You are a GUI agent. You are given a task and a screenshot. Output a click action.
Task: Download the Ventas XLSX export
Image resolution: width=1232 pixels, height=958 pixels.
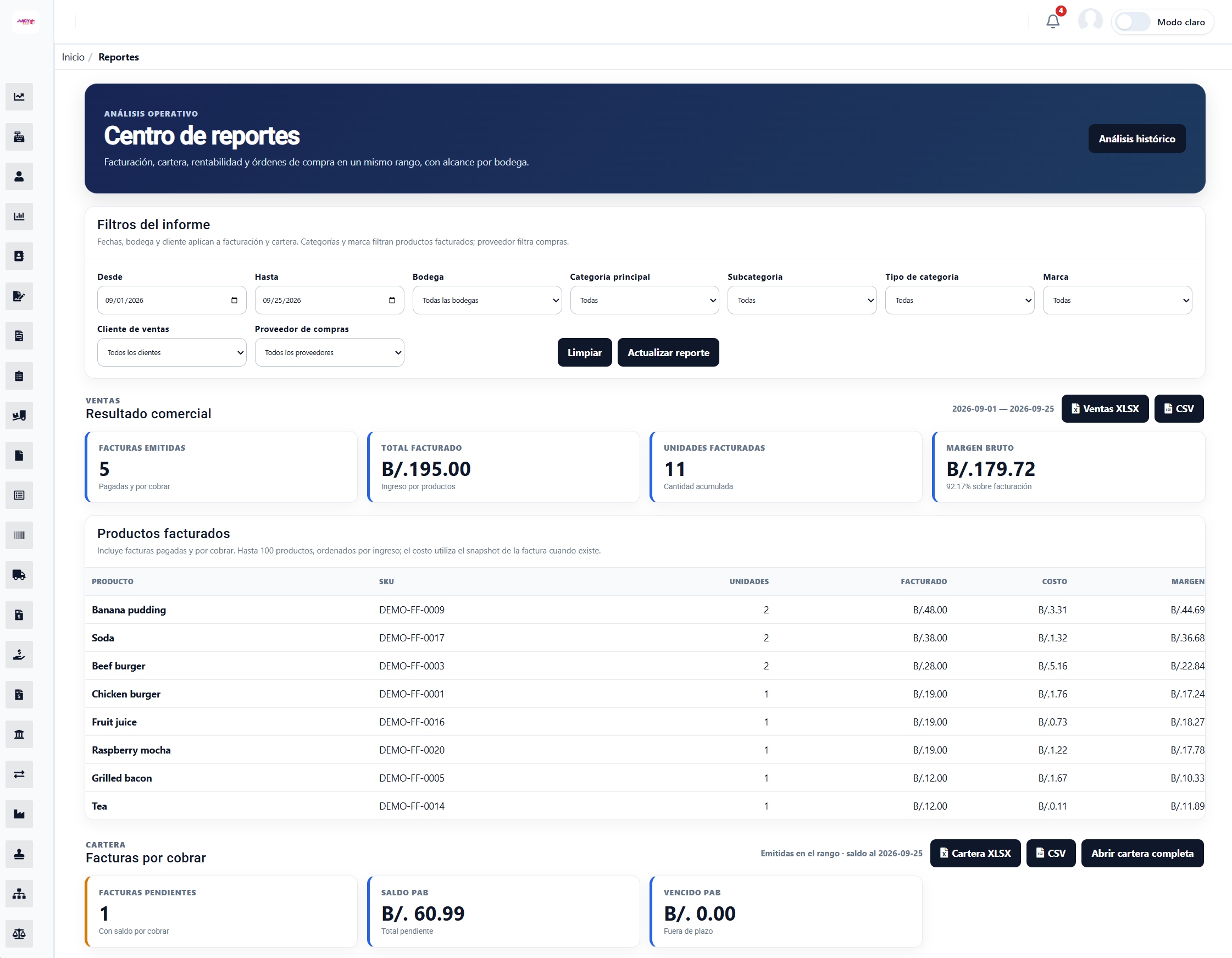pyautogui.click(x=1105, y=409)
